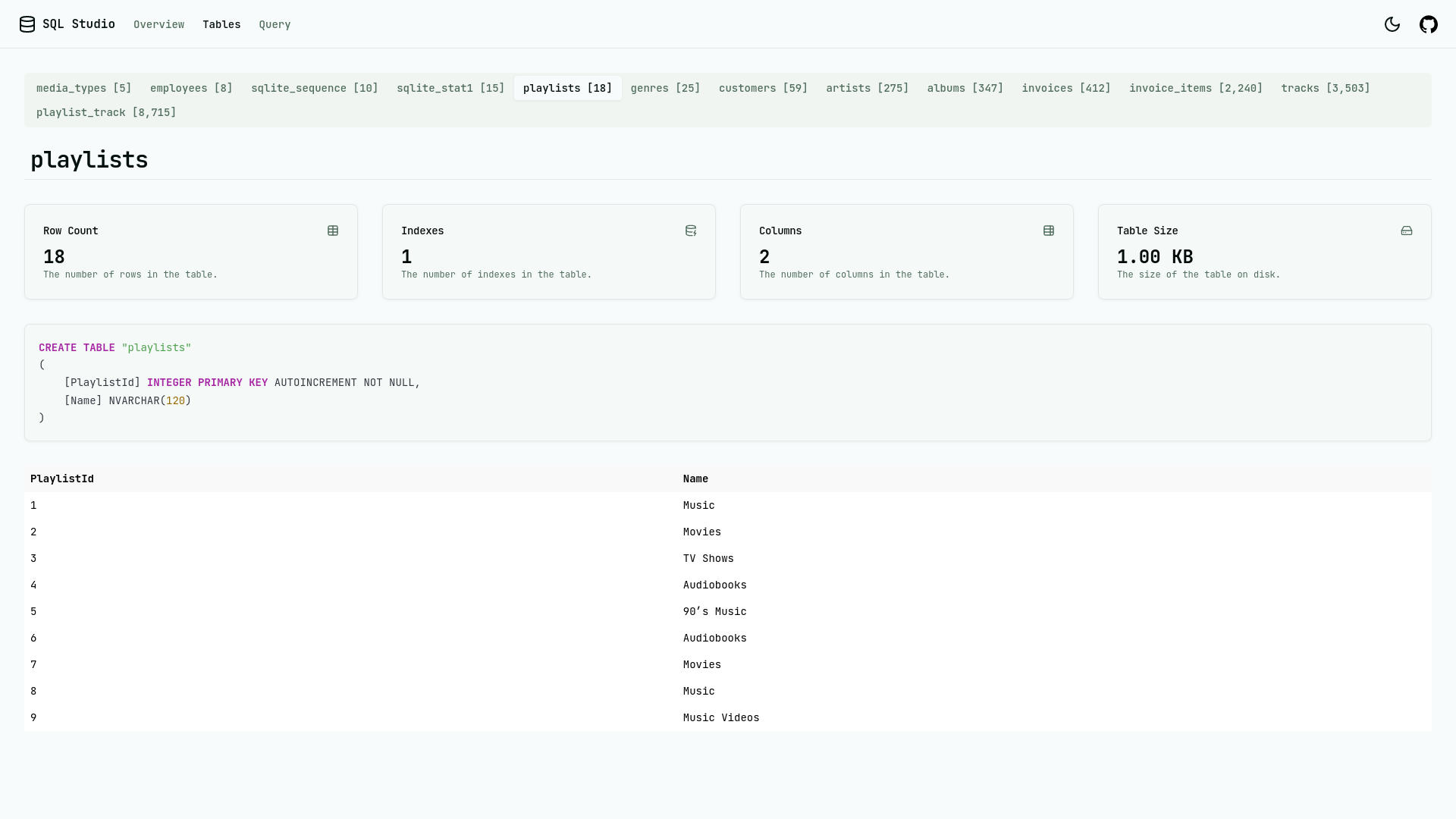Click the SQL Studio database logo
Viewport: 1456px width, 819px height.
coord(27,24)
